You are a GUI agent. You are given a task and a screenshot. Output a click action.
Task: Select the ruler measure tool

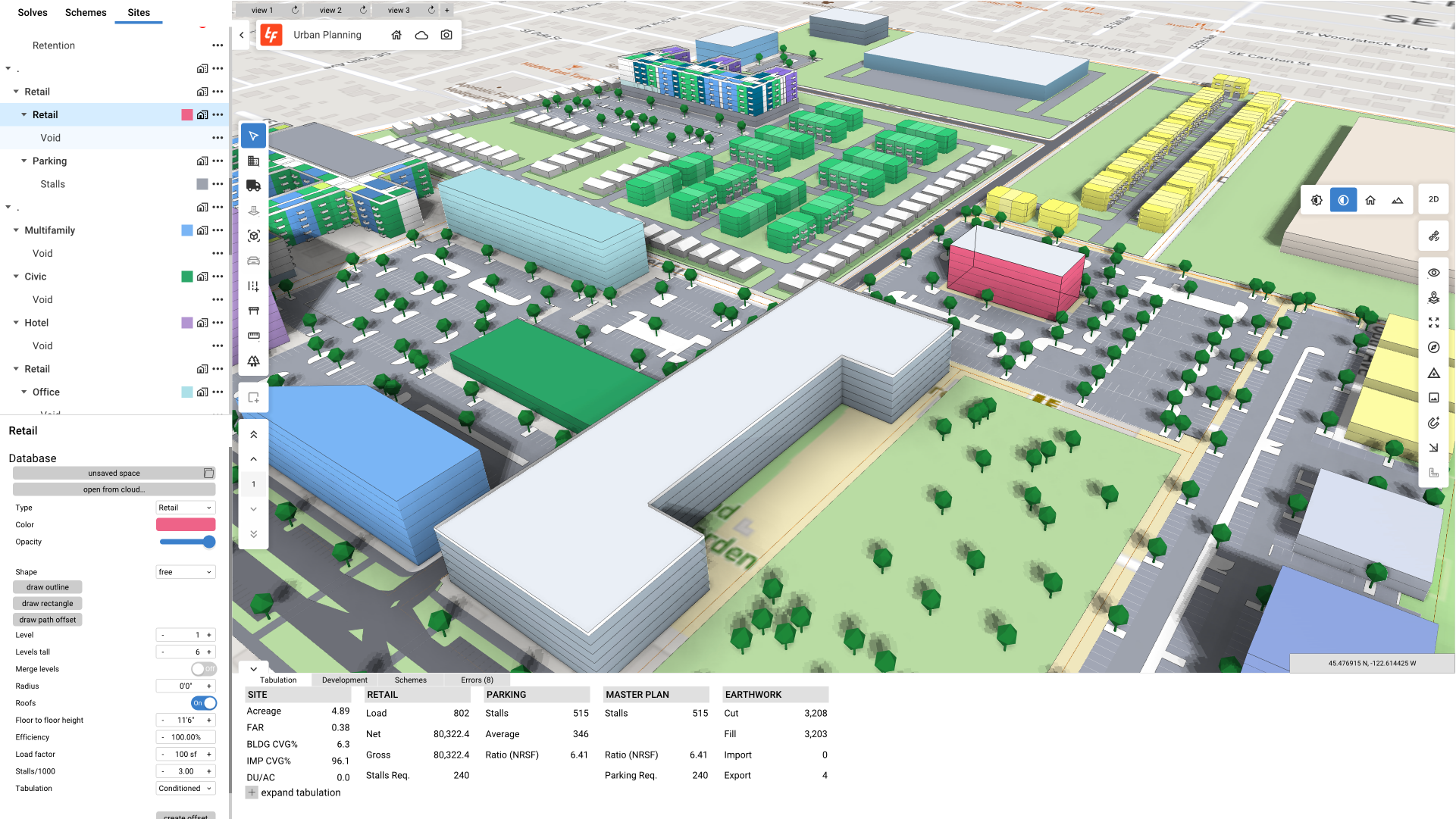point(253,336)
